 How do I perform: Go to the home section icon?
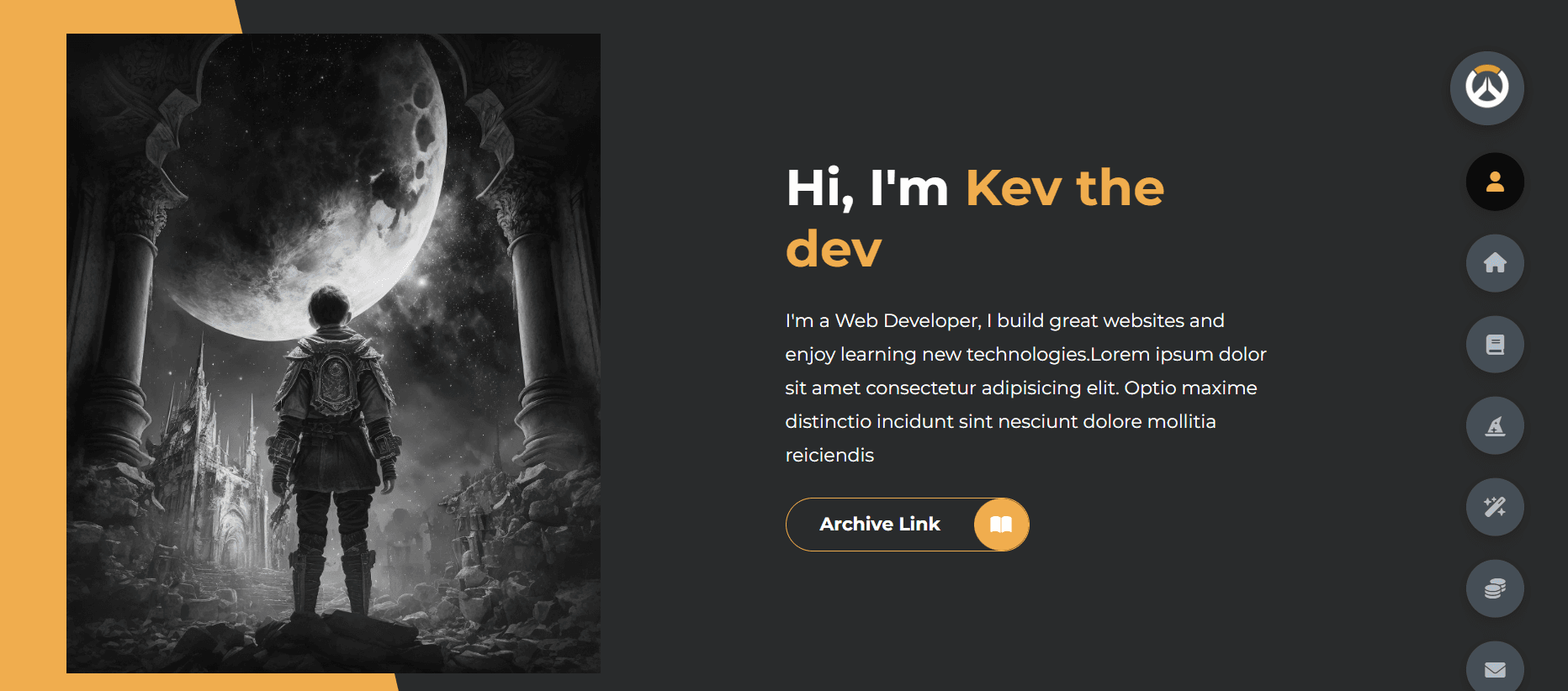[x=1495, y=263]
